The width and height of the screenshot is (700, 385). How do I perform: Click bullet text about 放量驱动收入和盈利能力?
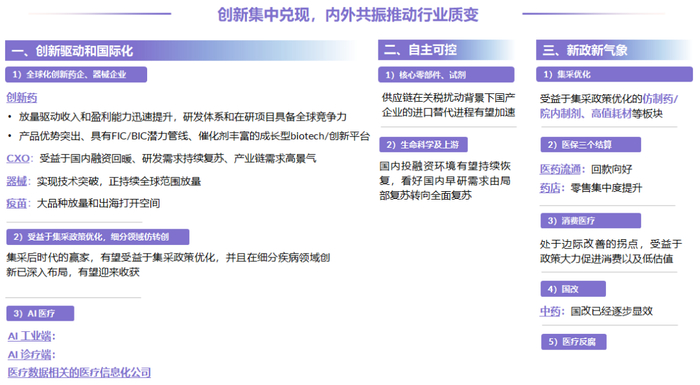coord(183,117)
